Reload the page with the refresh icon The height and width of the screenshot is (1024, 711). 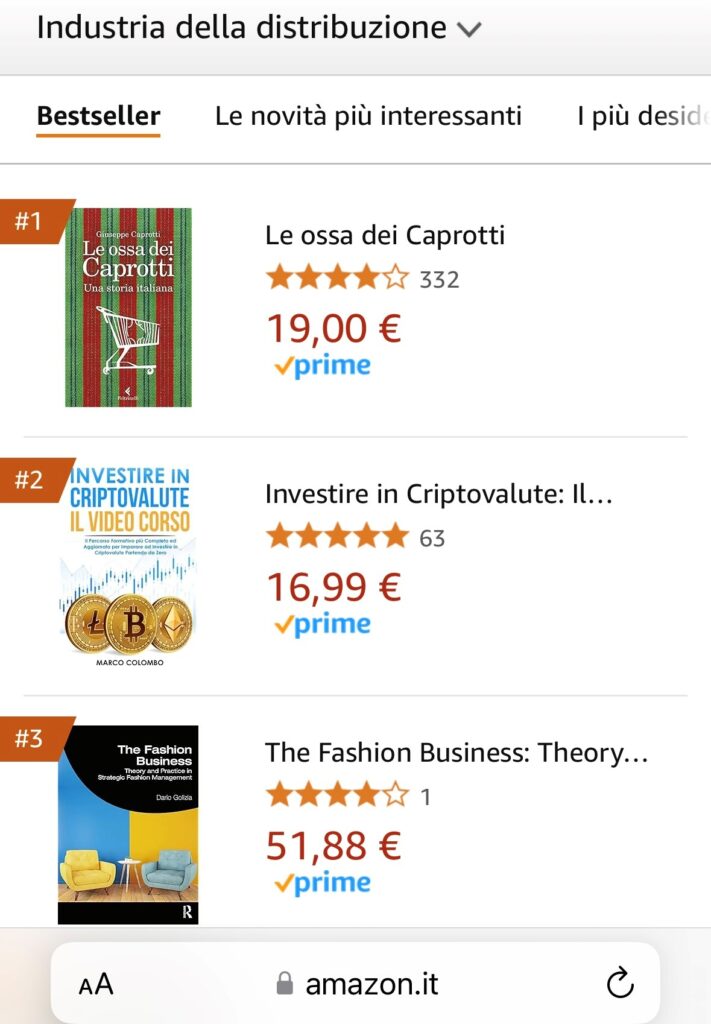(620, 983)
